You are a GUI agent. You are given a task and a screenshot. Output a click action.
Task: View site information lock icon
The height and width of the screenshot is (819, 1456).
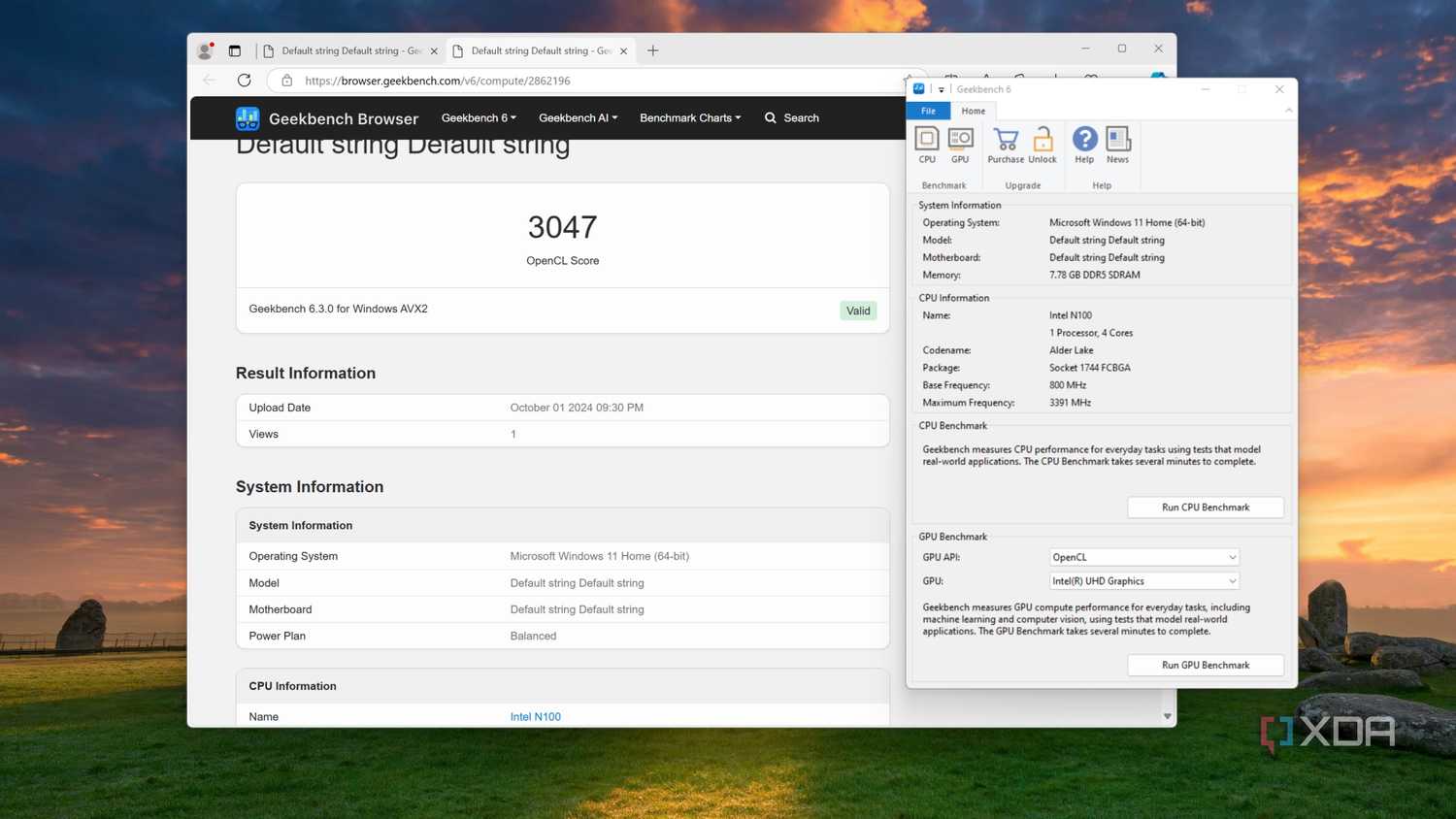pos(286,81)
